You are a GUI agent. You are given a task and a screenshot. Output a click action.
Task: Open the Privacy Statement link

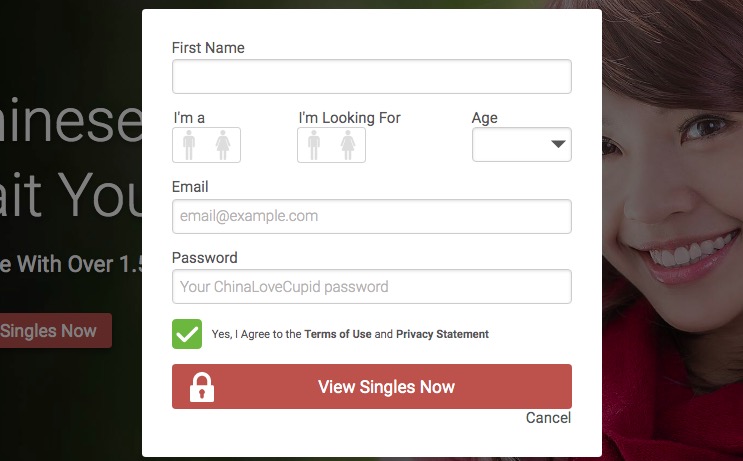(x=442, y=334)
